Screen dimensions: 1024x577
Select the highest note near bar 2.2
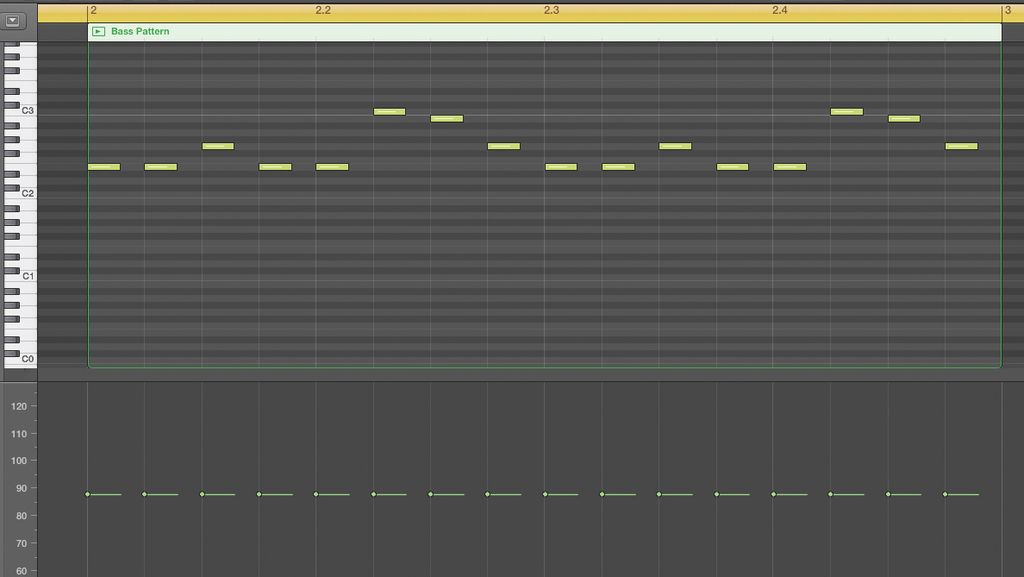[x=389, y=111]
